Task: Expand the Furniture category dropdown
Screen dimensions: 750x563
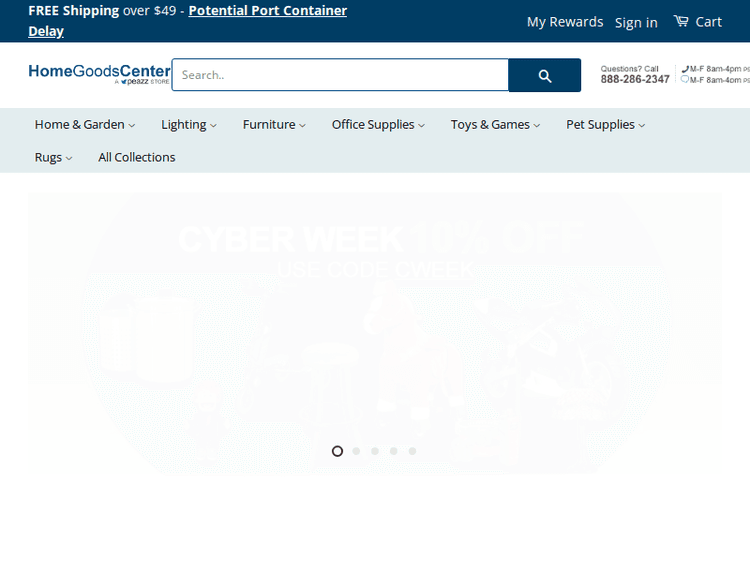Action: (274, 125)
